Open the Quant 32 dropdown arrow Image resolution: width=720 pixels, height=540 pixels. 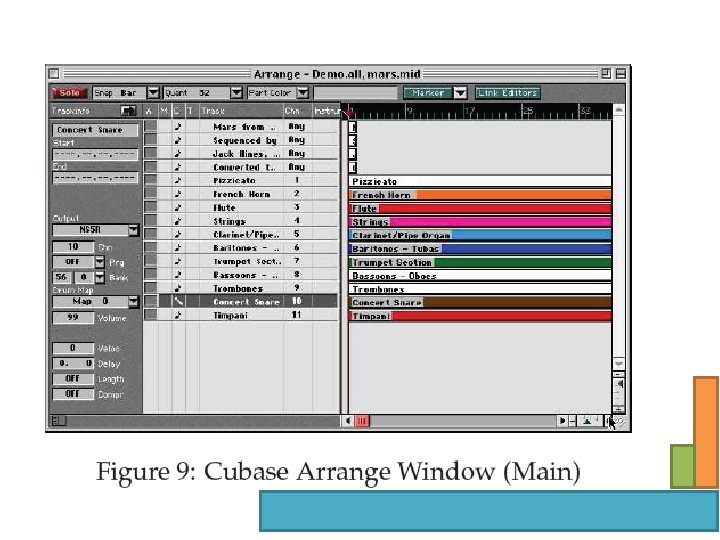point(236,93)
